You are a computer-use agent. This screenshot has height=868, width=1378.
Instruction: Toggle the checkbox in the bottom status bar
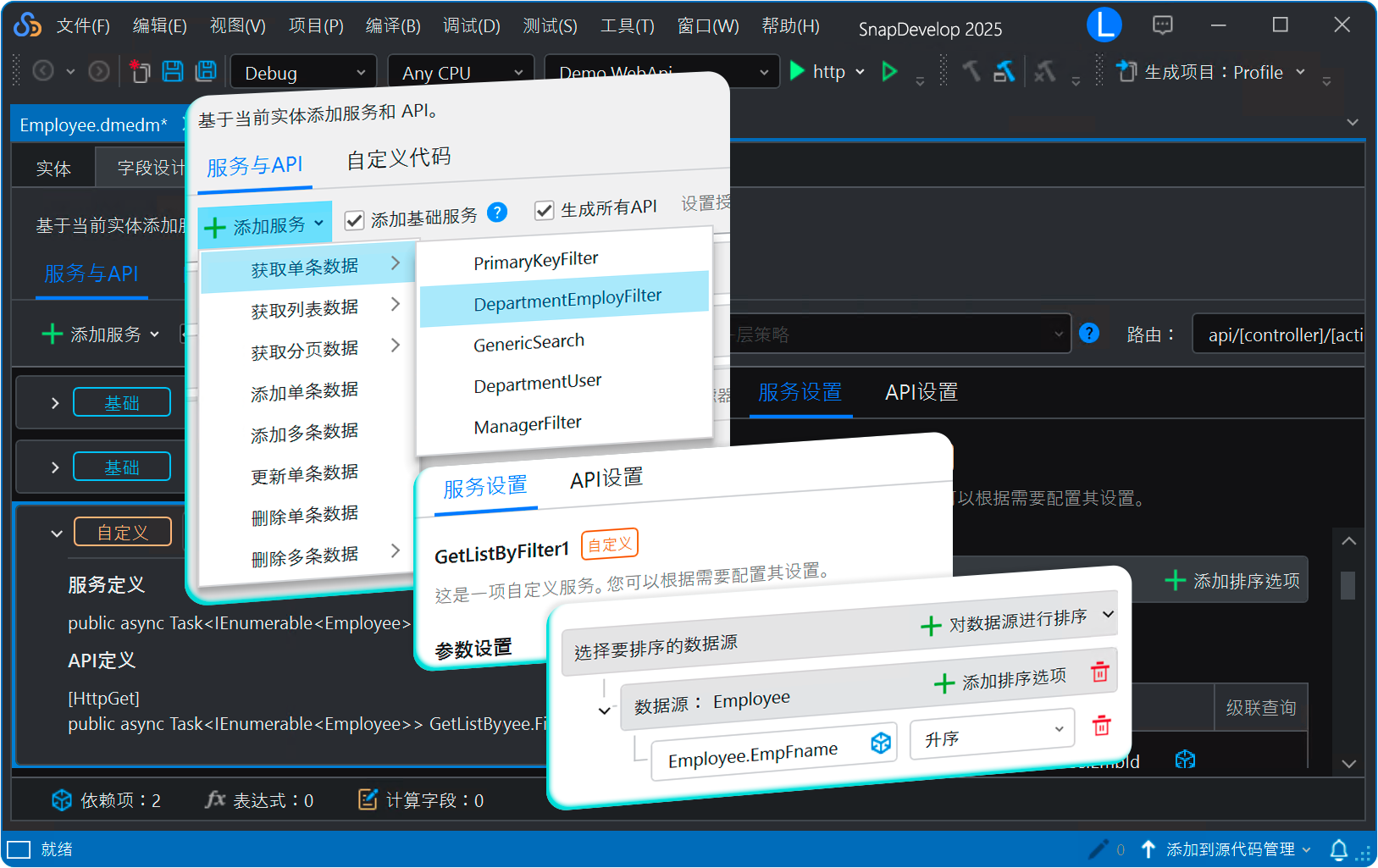(19, 849)
